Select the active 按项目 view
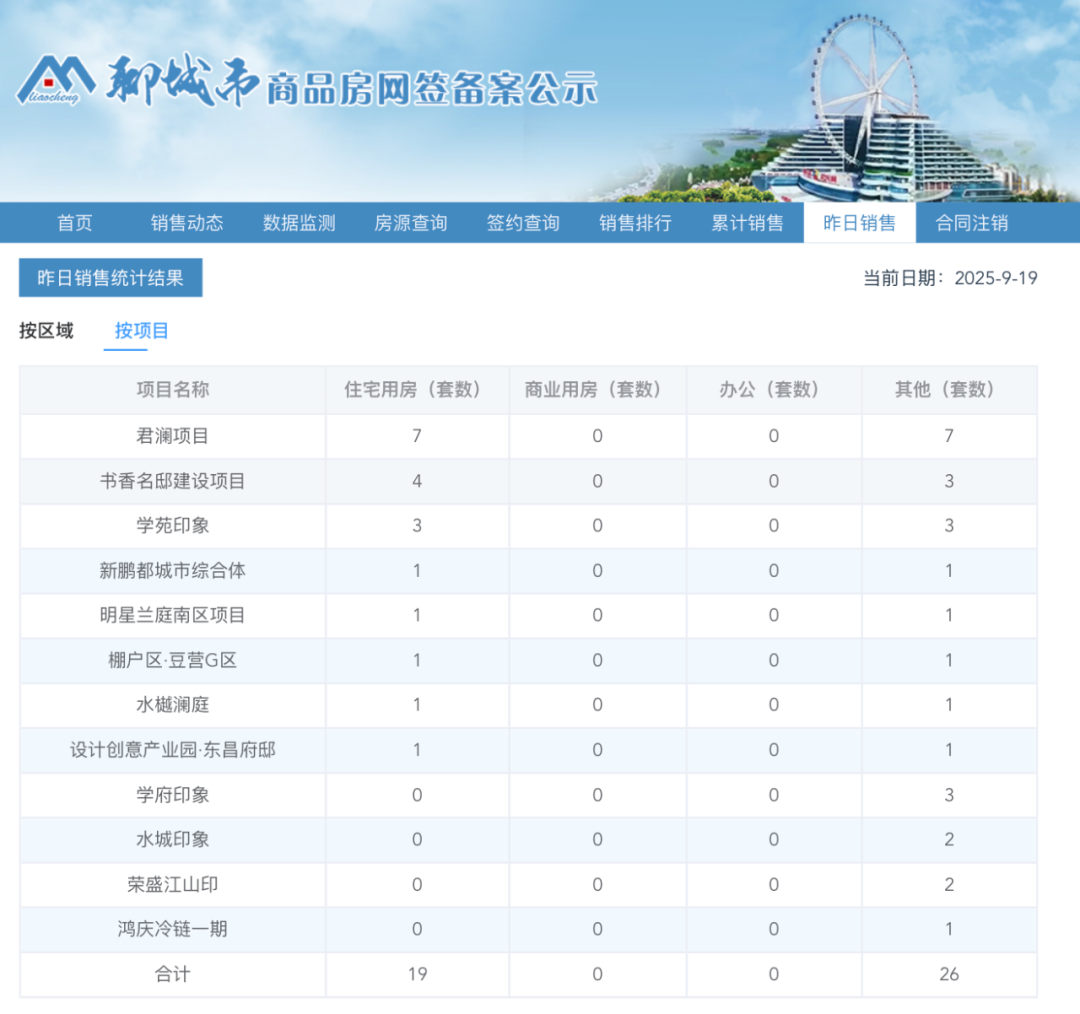 click(x=140, y=331)
